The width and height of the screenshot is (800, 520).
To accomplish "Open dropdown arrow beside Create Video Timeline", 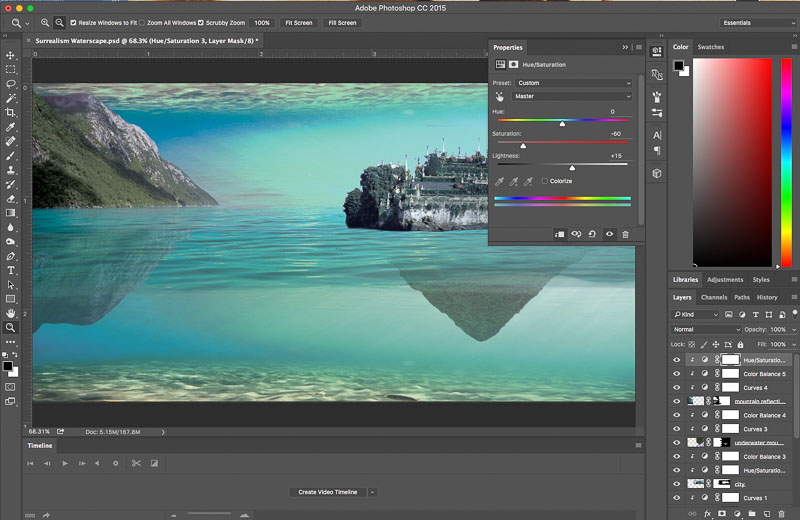I will [x=372, y=492].
